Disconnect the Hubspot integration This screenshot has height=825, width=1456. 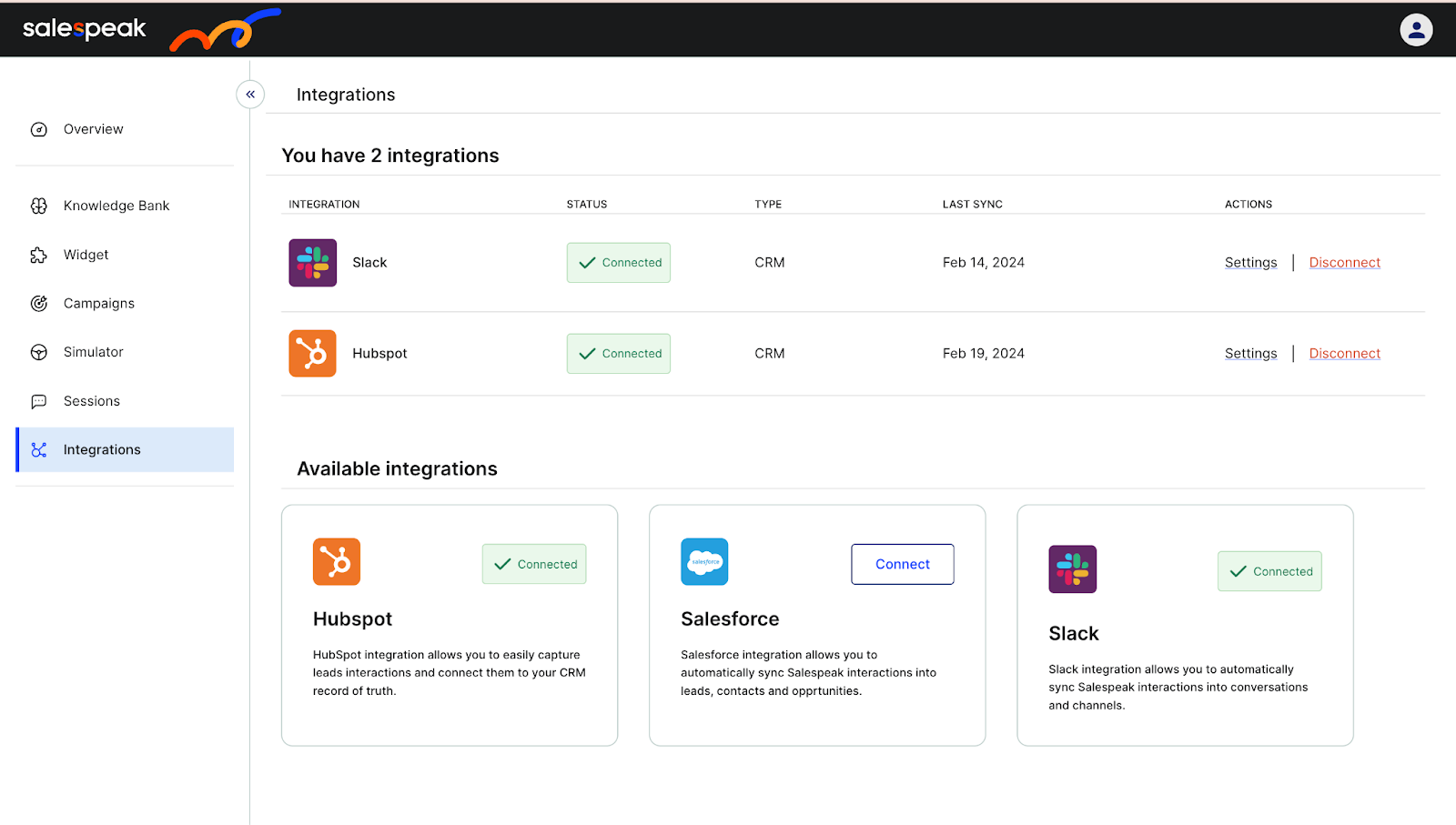(1344, 353)
